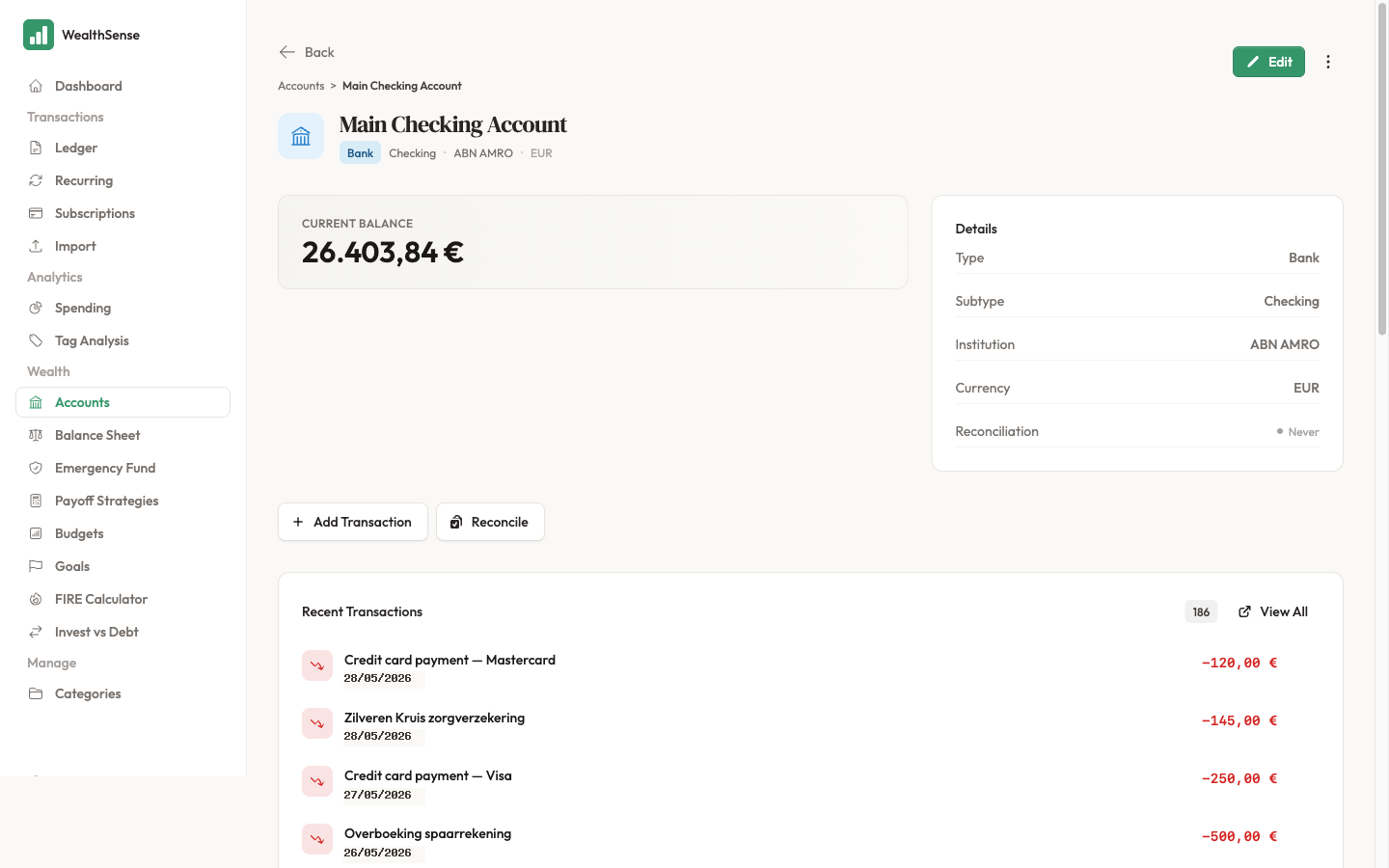Image resolution: width=1389 pixels, height=868 pixels.
Task: Click the Mastercard payment expense icon
Action: coord(317,665)
